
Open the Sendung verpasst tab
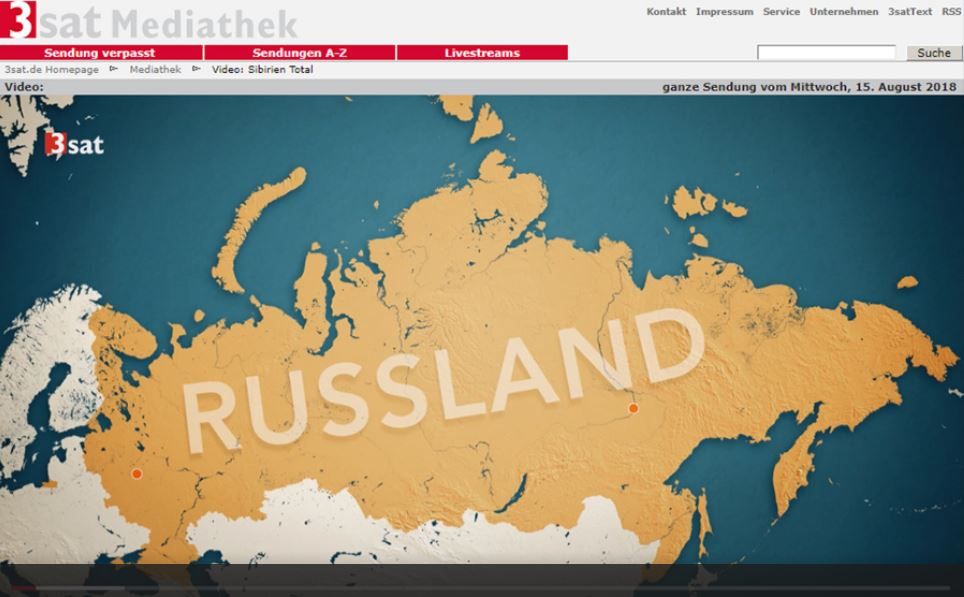pyautogui.click(x=100, y=53)
